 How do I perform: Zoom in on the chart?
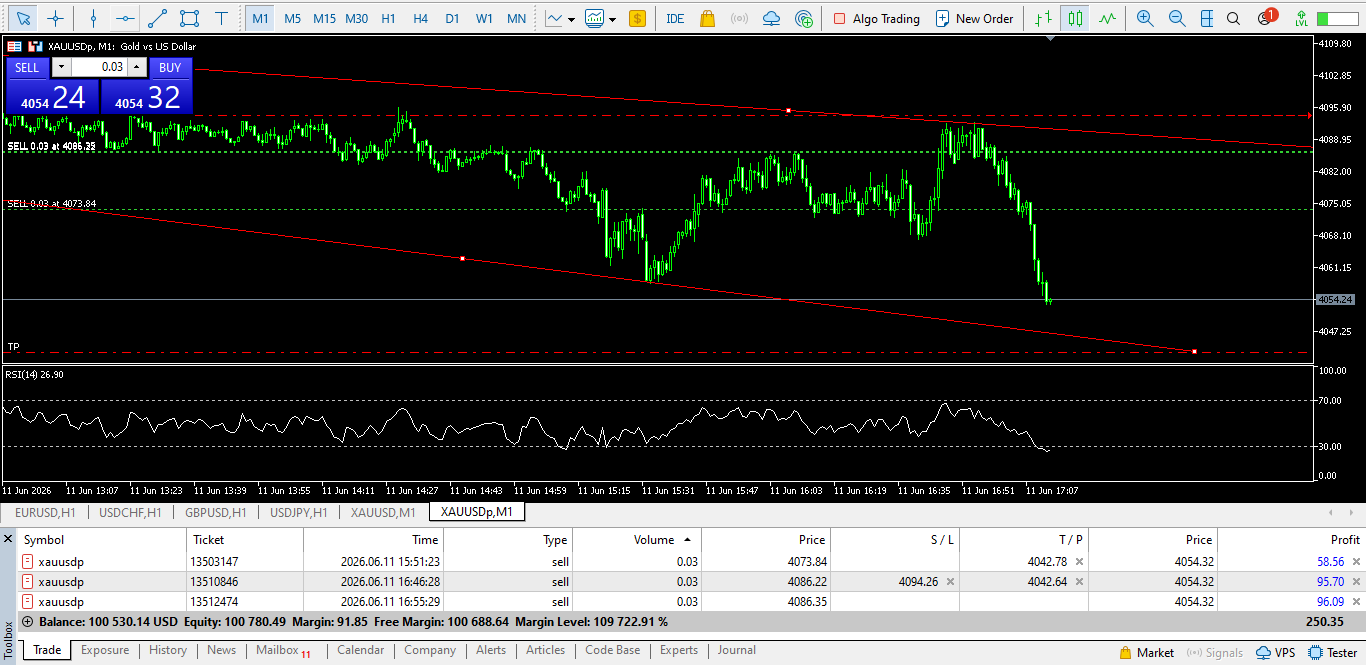click(x=1145, y=18)
